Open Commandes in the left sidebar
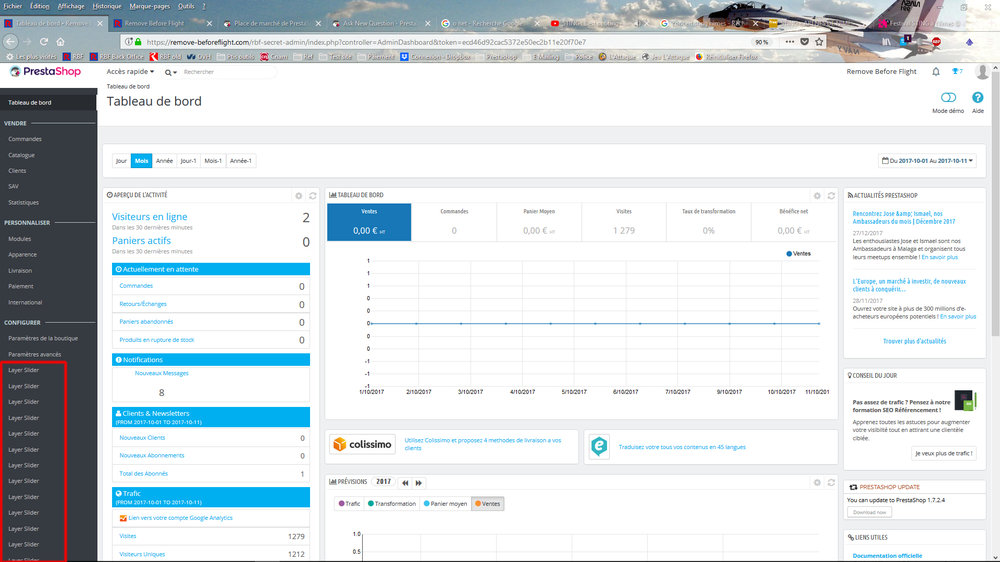 pos(25,139)
